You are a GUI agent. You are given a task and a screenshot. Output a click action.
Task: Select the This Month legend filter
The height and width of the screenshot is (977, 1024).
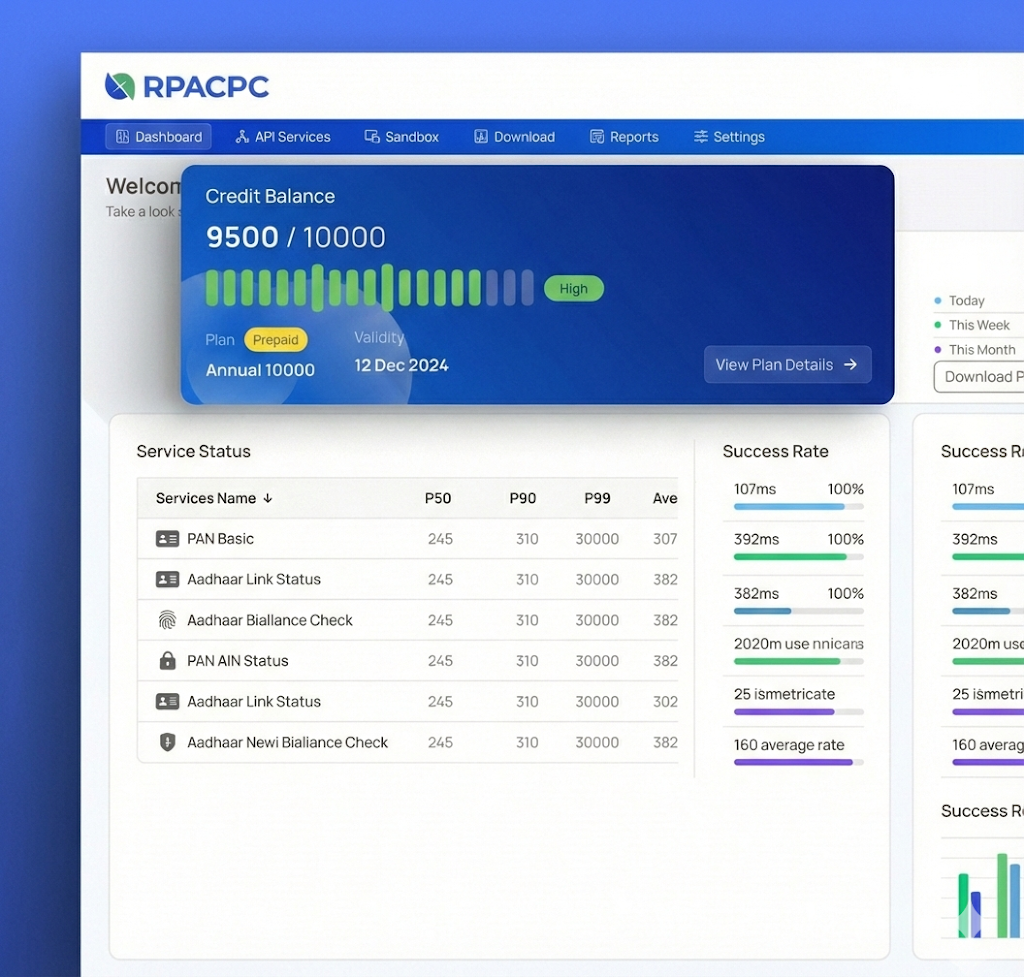[981, 350]
